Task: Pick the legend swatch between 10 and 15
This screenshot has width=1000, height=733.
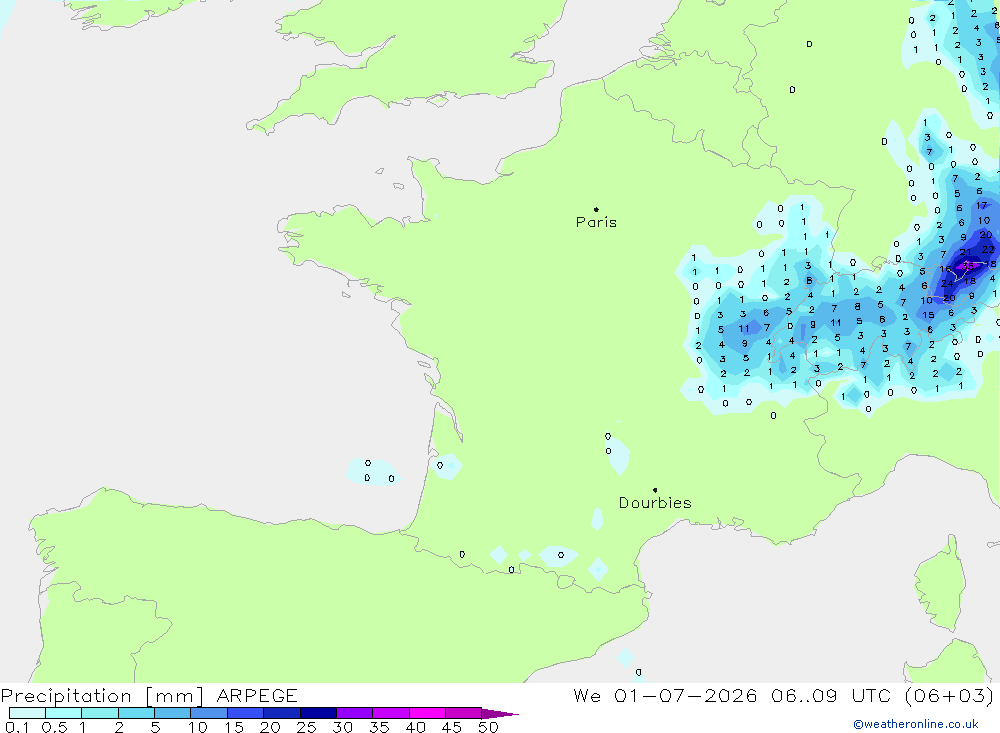Action: point(209,713)
